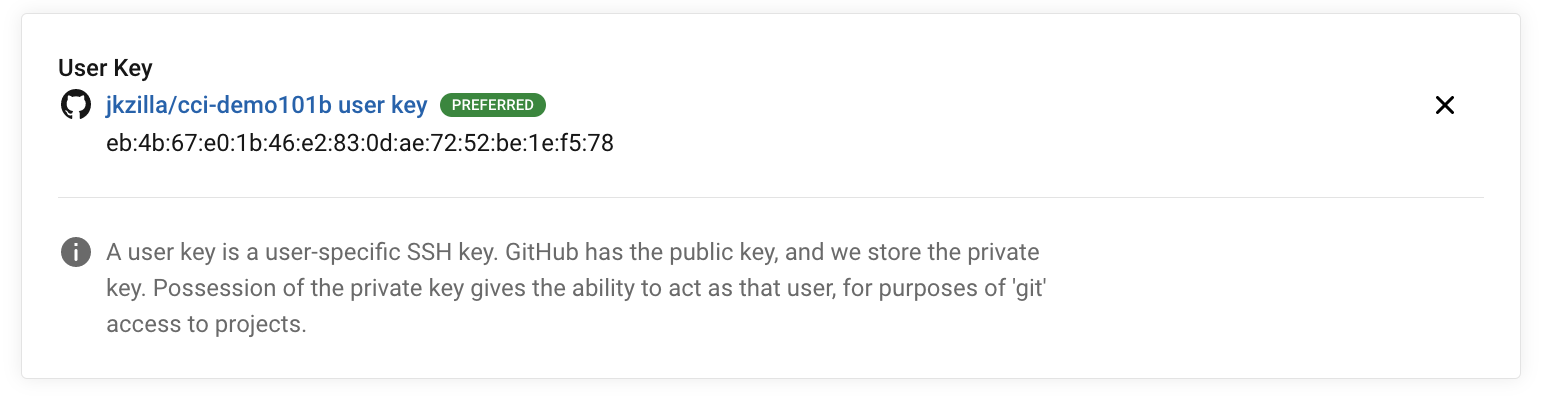Screen dimensions: 1548x396
Task: Click the info circle icon
Action: (x=76, y=252)
